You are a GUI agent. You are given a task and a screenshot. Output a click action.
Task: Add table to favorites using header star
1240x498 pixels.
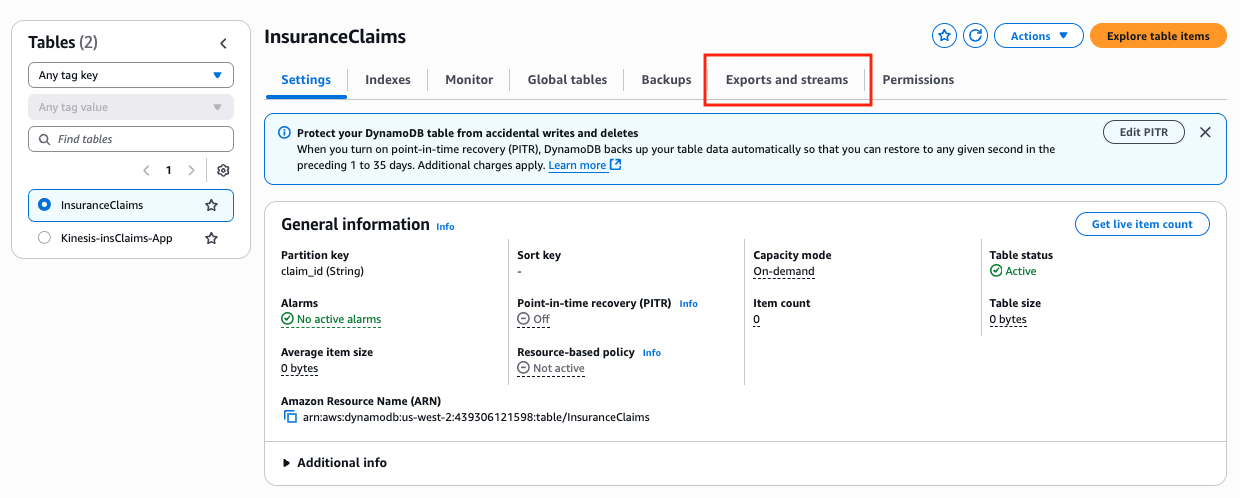pyautogui.click(x=944, y=36)
